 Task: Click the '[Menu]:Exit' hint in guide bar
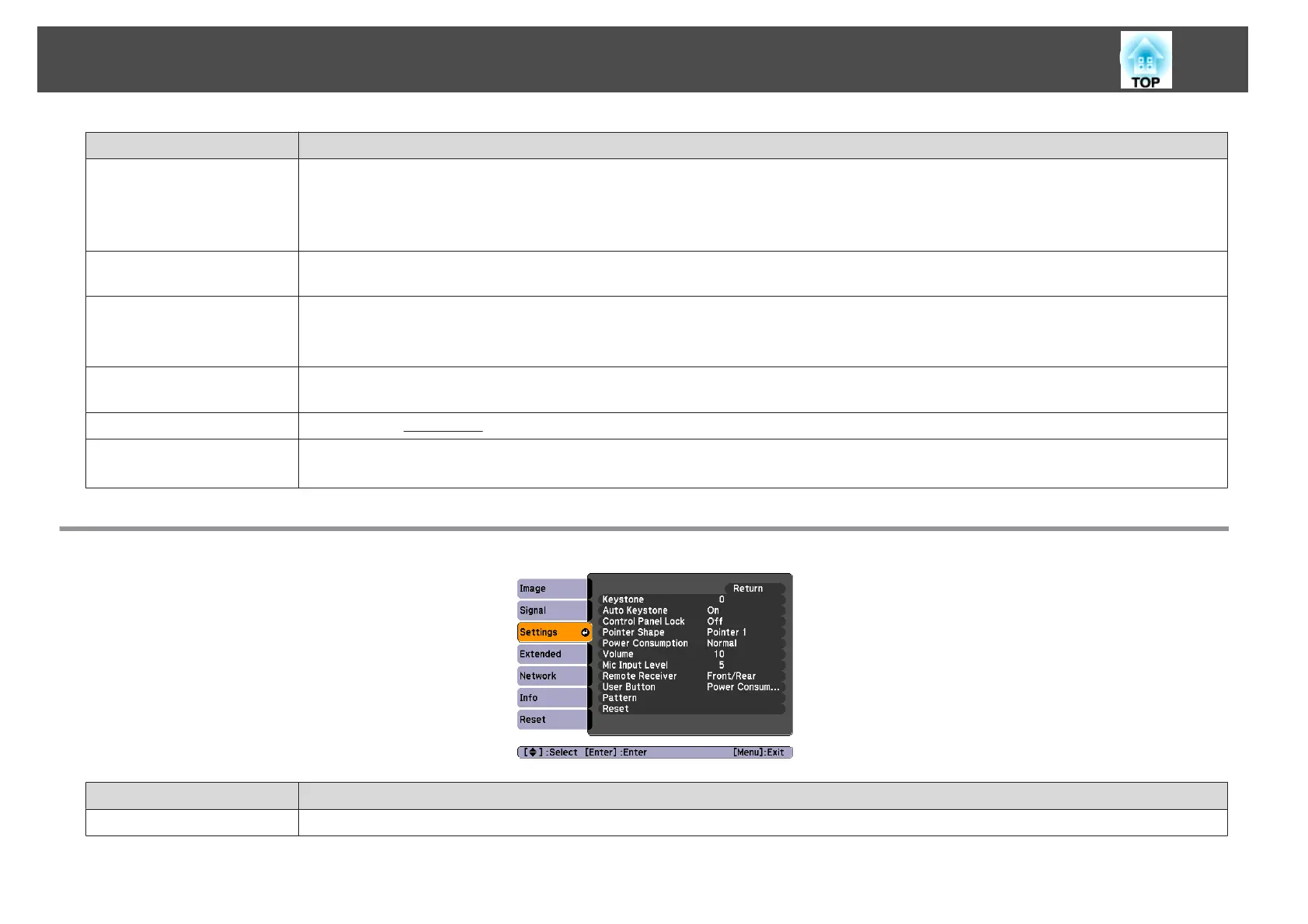(758, 752)
